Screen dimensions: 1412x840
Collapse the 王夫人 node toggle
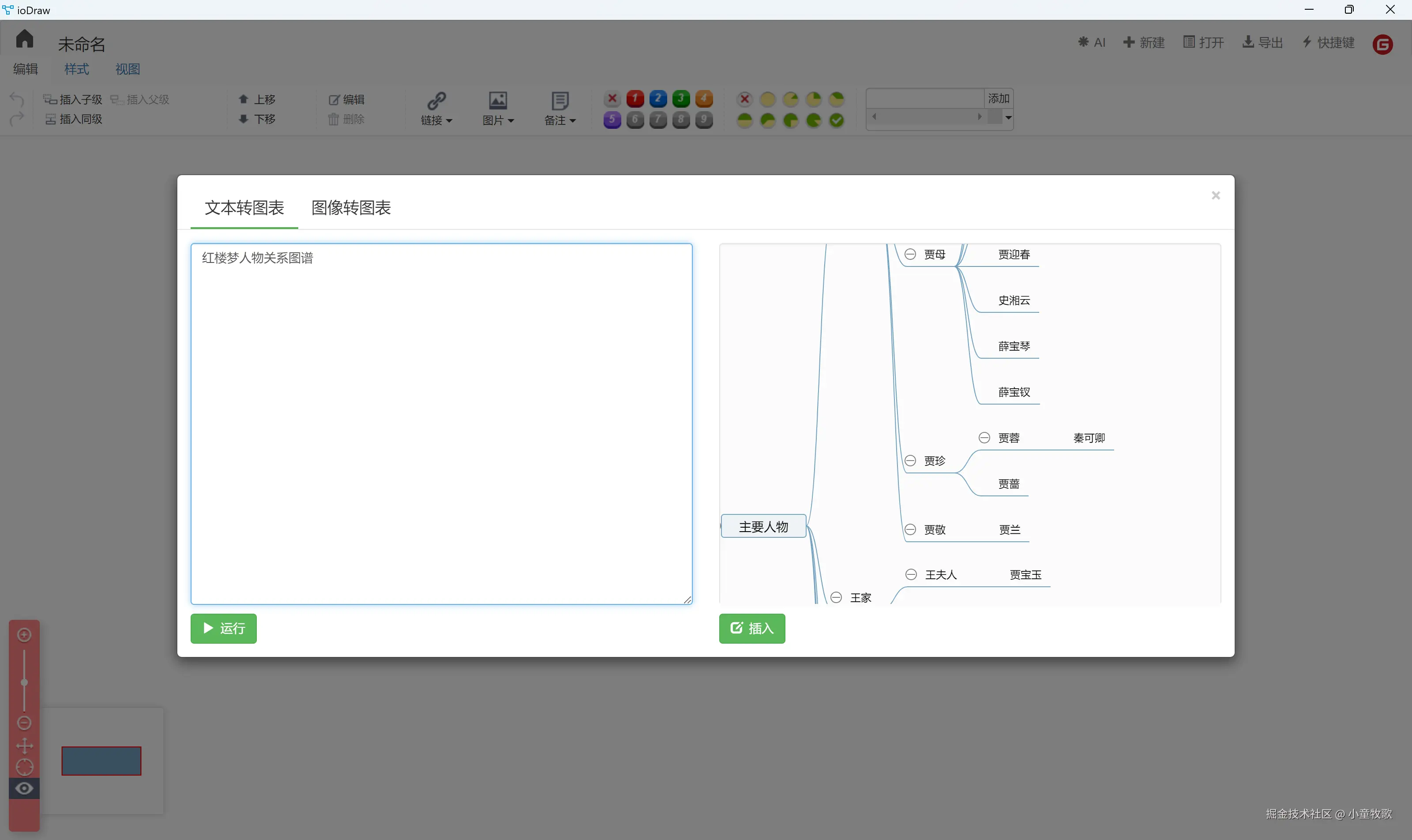coord(911,574)
